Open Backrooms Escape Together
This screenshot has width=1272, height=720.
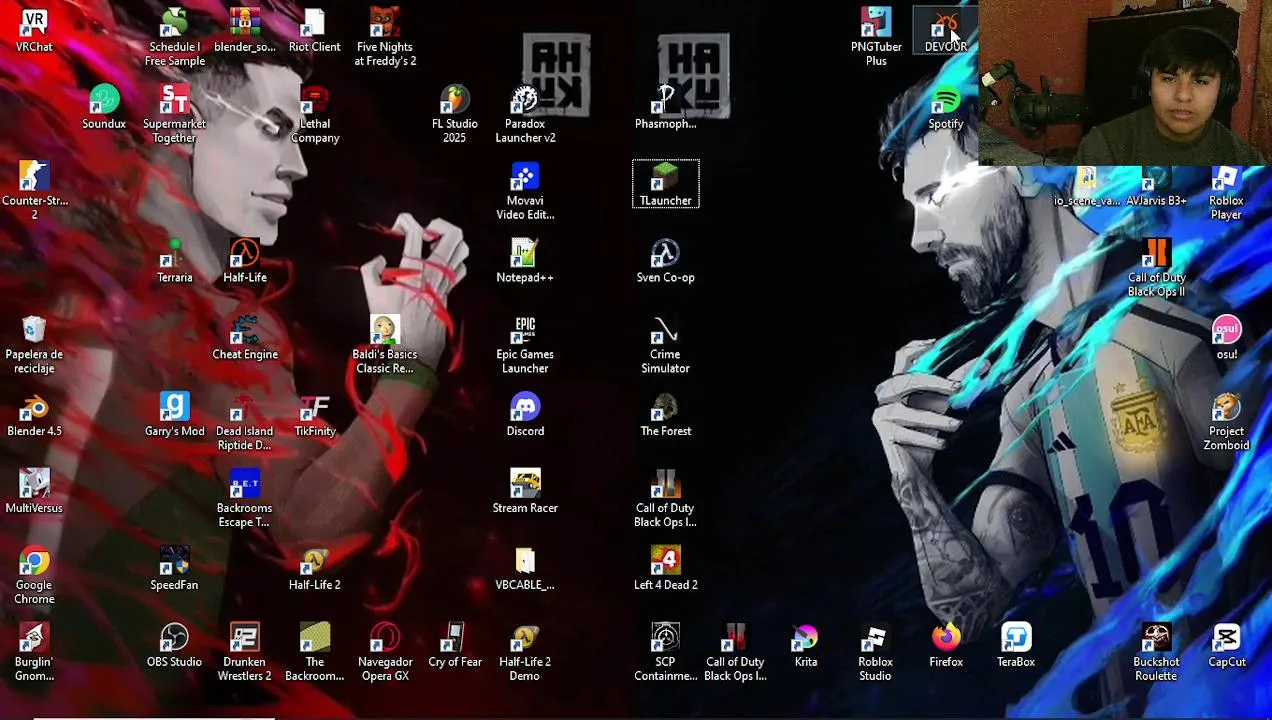point(245,500)
